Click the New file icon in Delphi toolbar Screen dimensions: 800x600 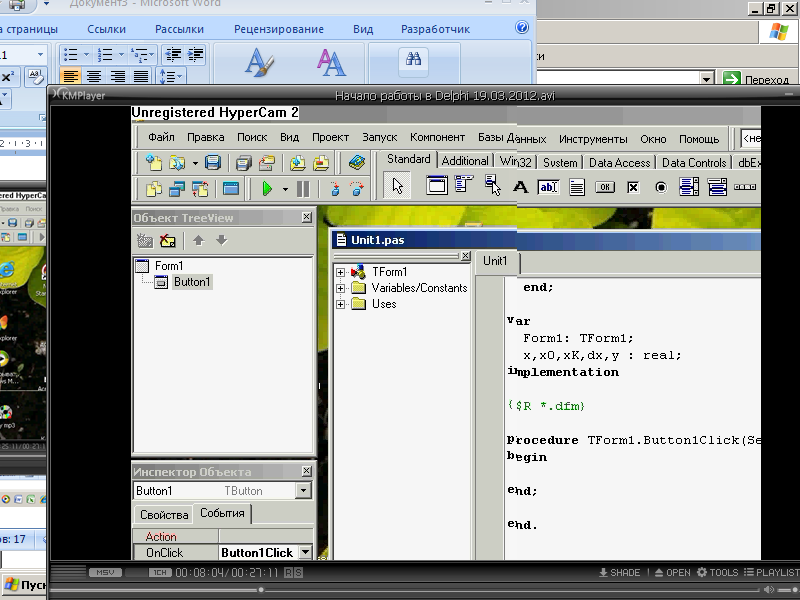(154, 163)
